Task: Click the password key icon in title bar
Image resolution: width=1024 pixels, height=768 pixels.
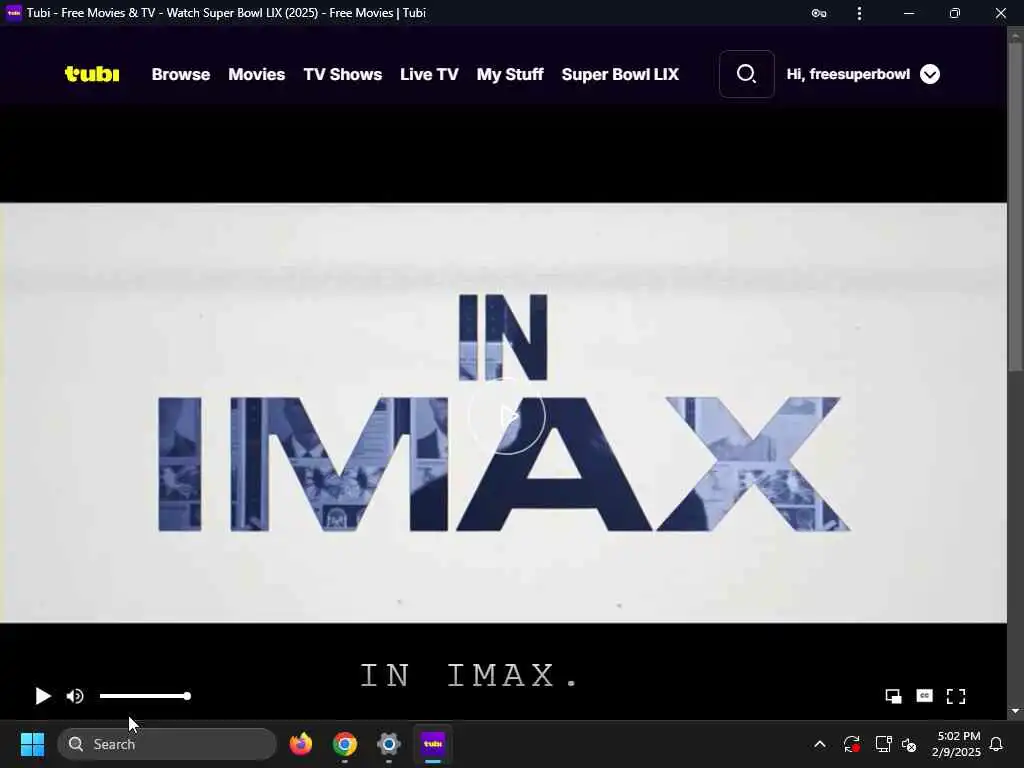Action: pos(819,13)
